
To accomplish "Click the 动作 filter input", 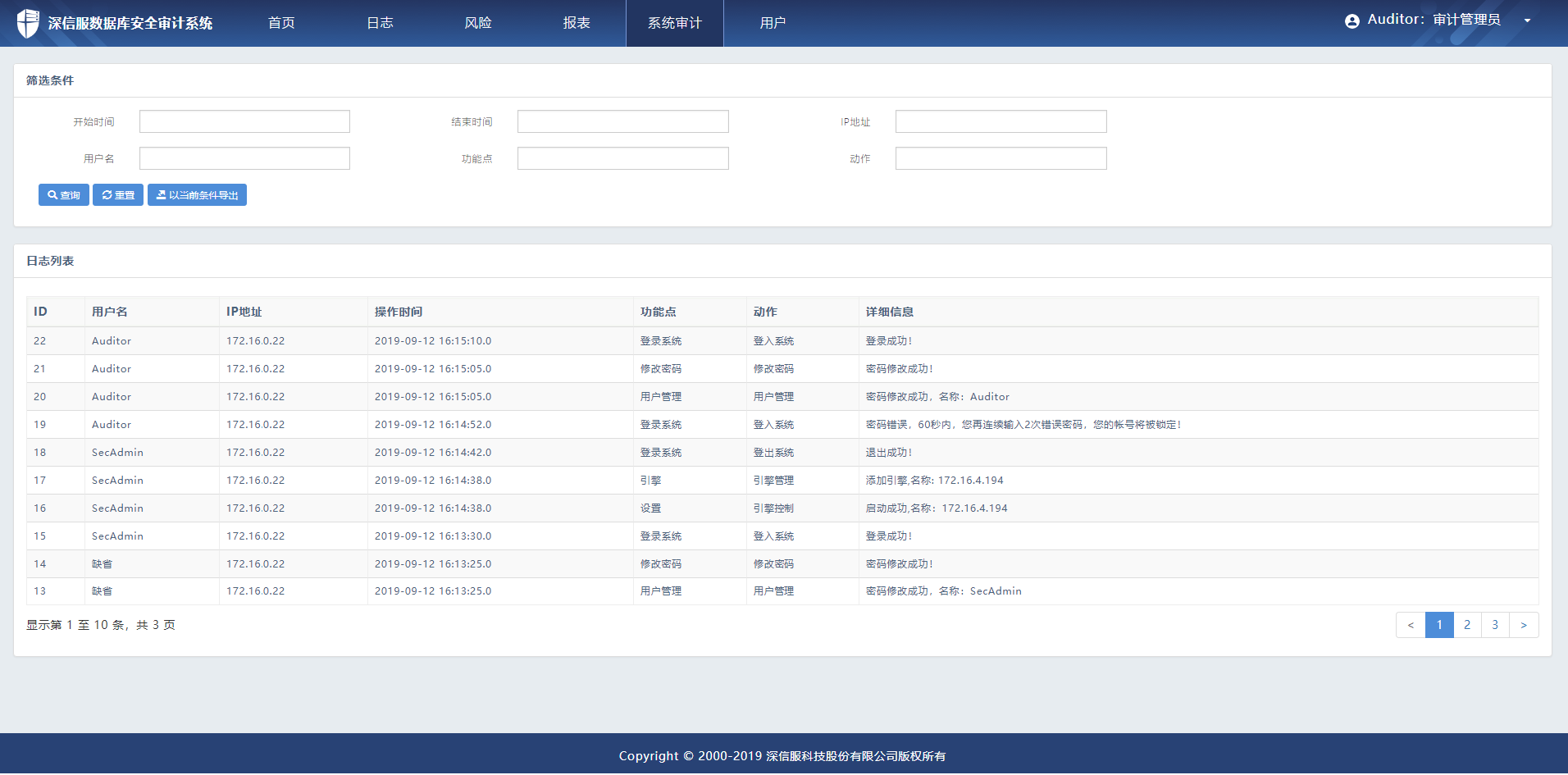I will (x=1001, y=158).
